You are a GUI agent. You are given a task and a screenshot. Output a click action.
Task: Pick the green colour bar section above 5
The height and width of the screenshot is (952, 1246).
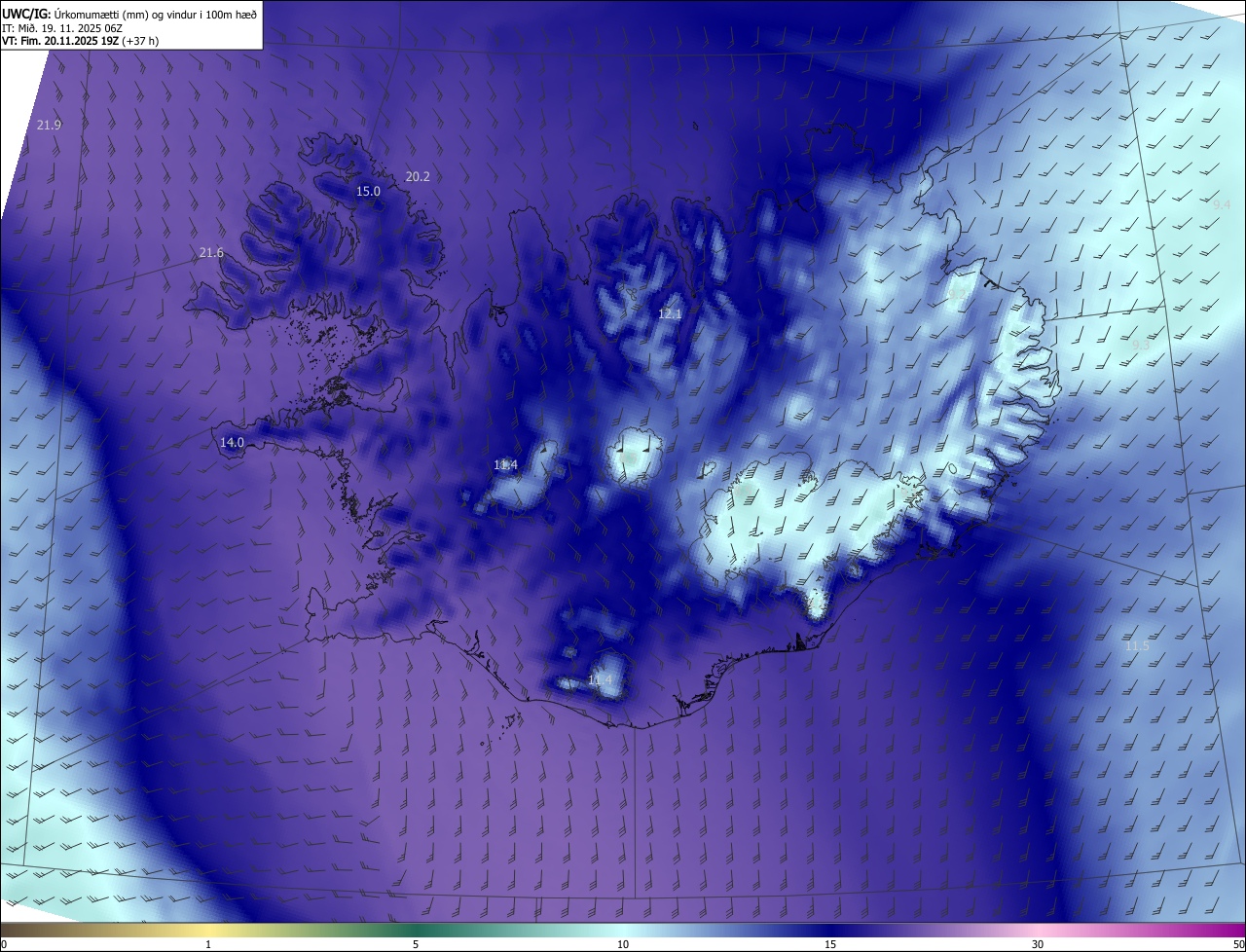[x=416, y=930]
